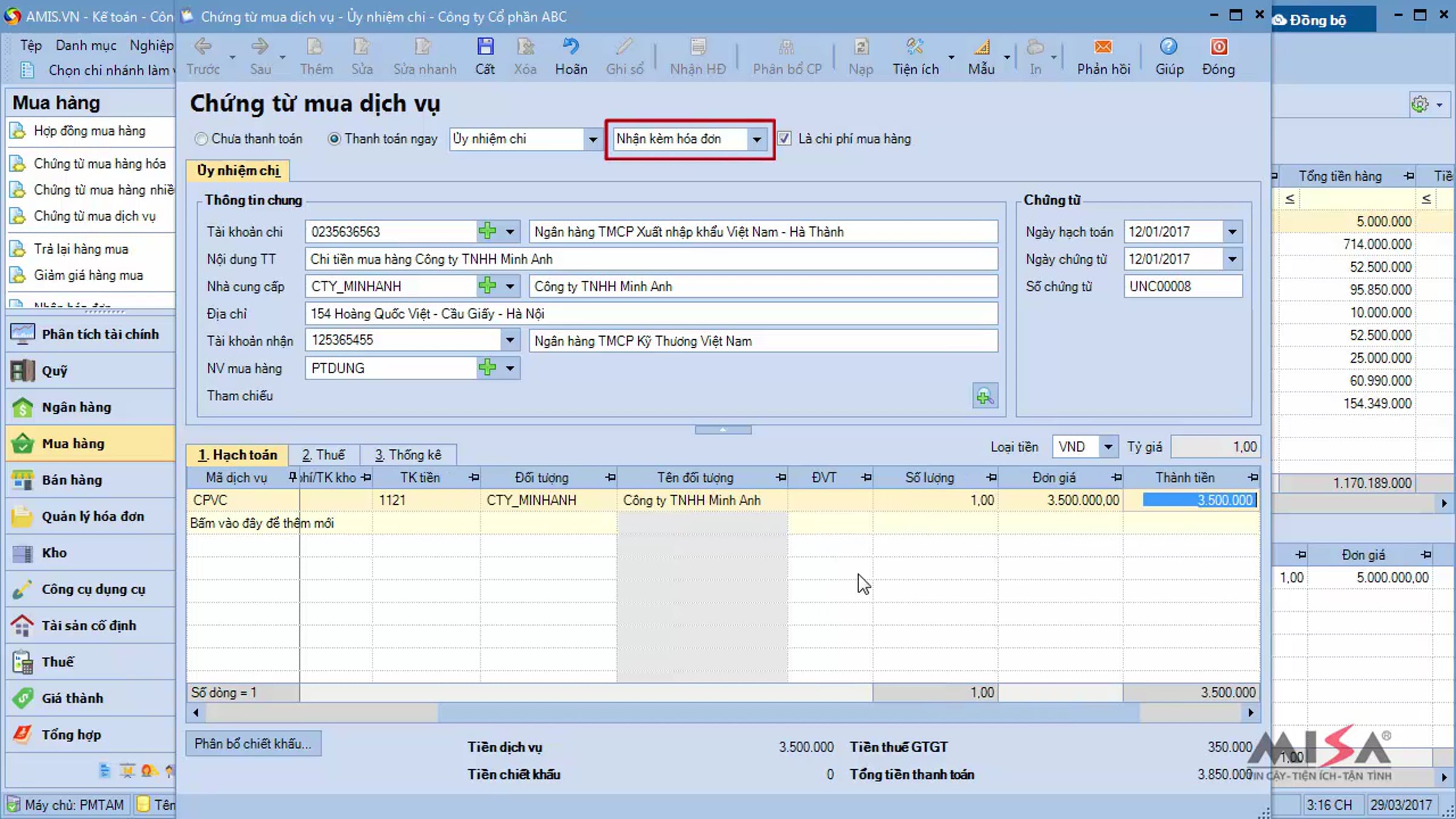This screenshot has height=819, width=1456.
Task: Click the Sửa nhanh toolbar icon
Action: [x=422, y=47]
